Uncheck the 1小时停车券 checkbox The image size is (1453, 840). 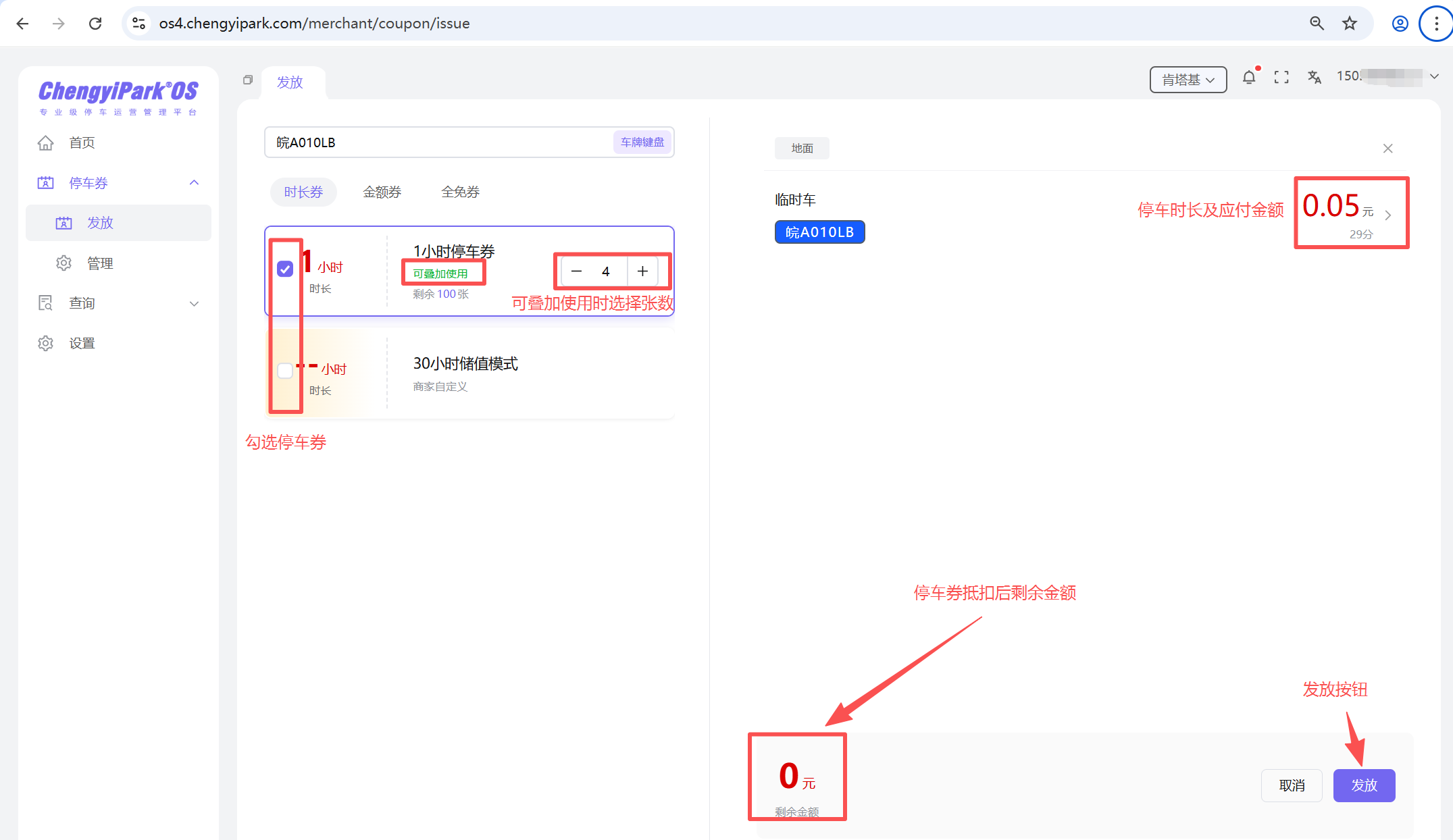[x=285, y=269]
